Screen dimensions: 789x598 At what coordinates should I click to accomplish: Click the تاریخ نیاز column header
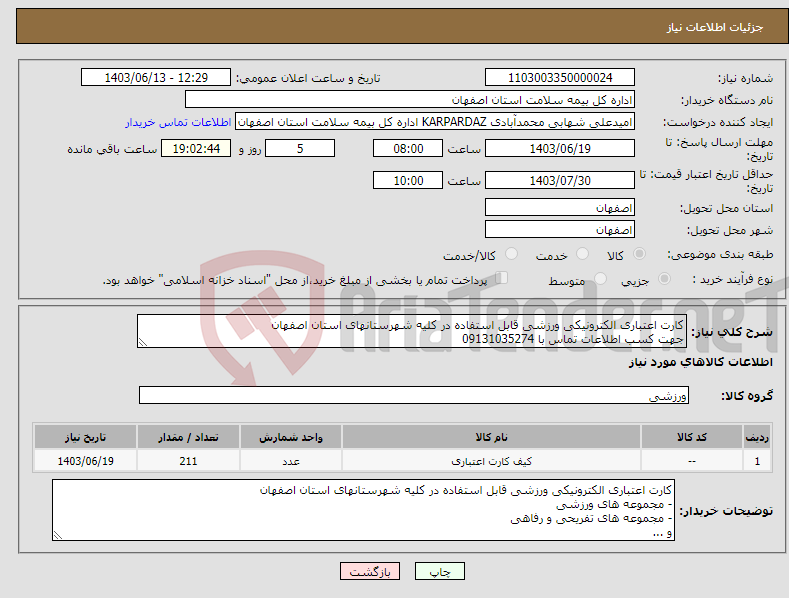click(x=86, y=437)
